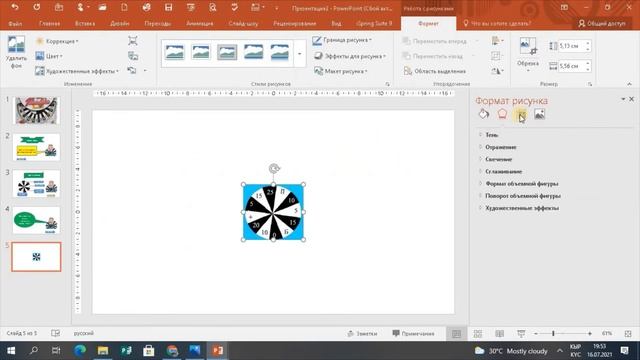Screen dimensions: 640x360
Task: Open the Коррекция dropdown
Action: coord(57,41)
